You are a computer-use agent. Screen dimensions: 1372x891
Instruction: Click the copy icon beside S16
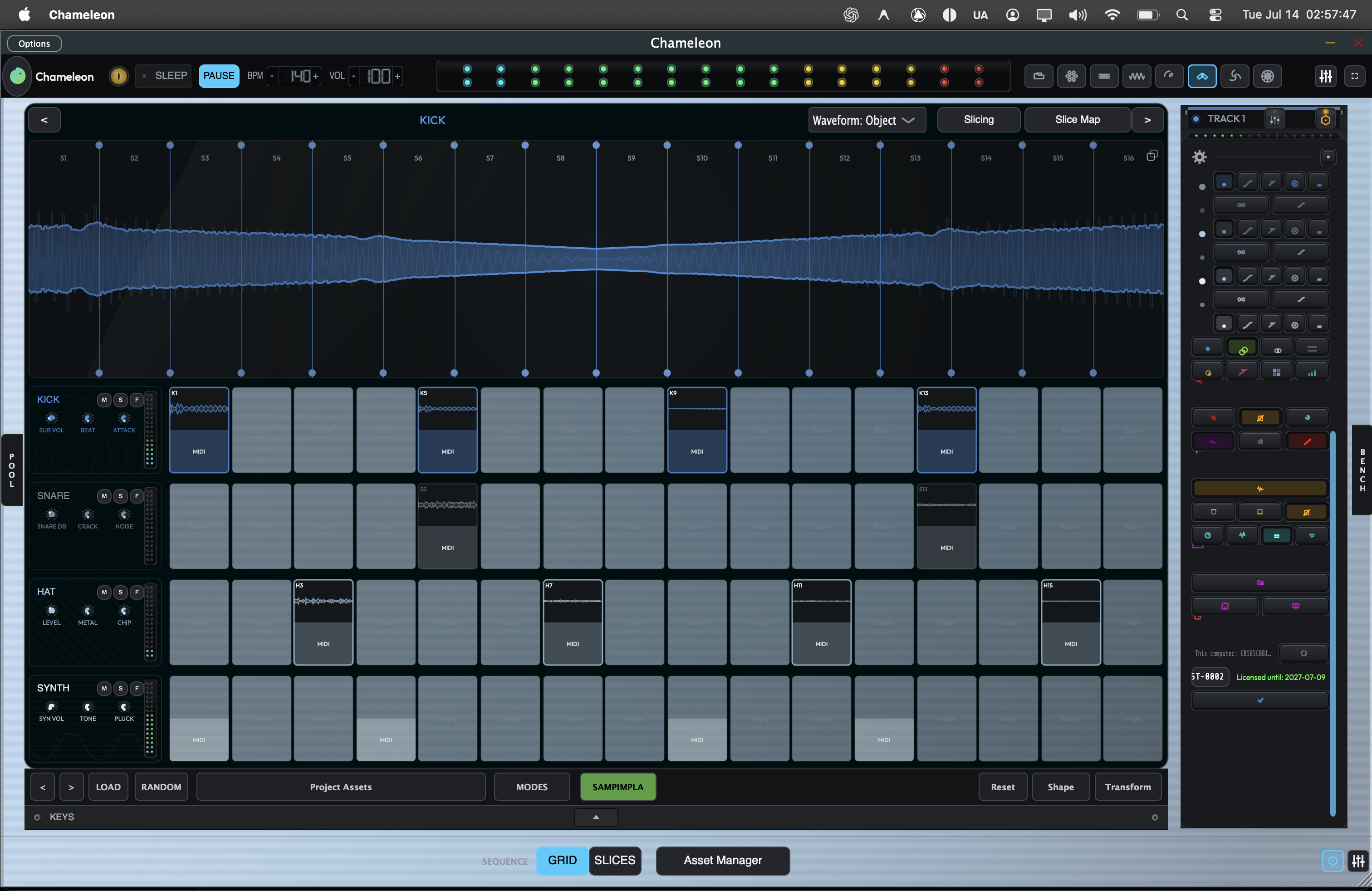[x=1152, y=156]
